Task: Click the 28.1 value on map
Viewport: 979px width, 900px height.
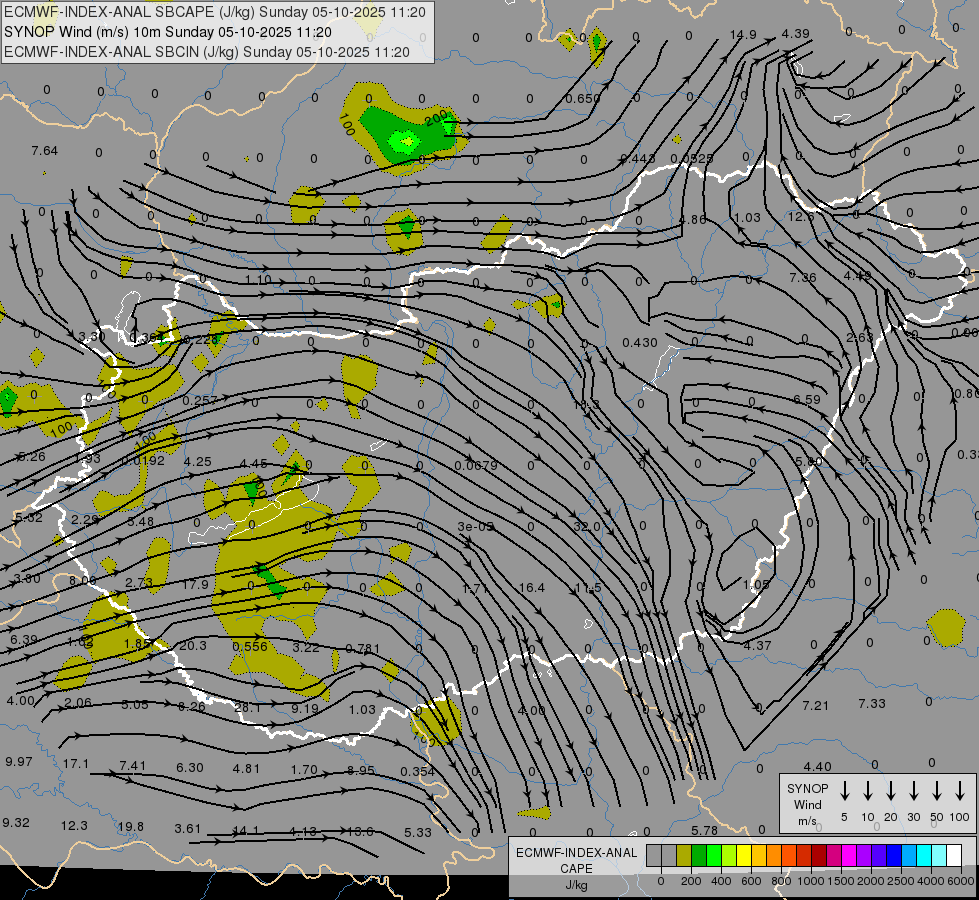Action: point(247,708)
